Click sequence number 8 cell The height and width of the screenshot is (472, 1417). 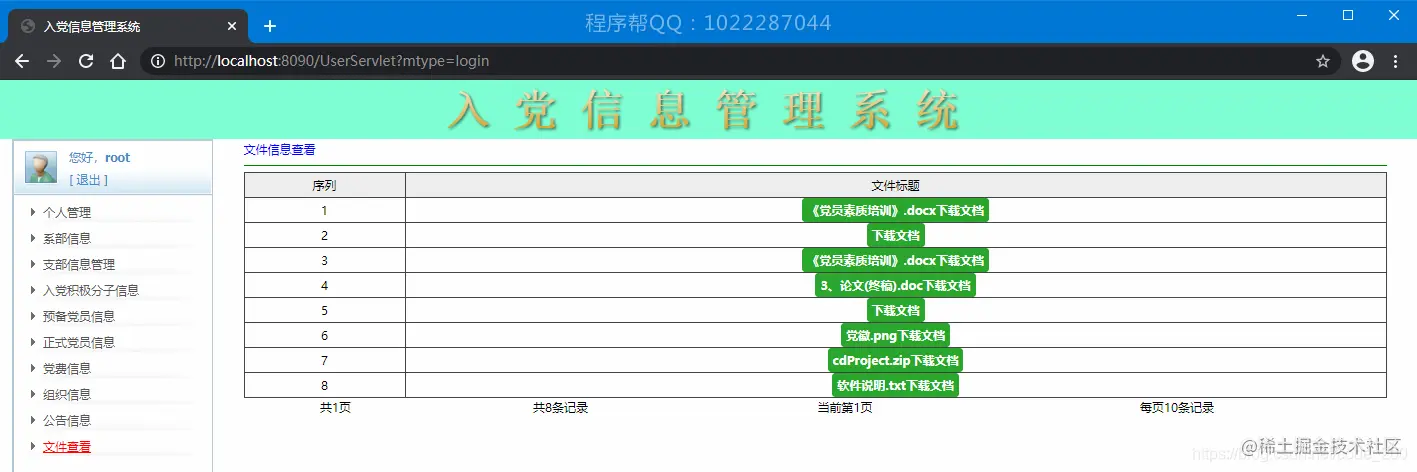[x=324, y=385]
